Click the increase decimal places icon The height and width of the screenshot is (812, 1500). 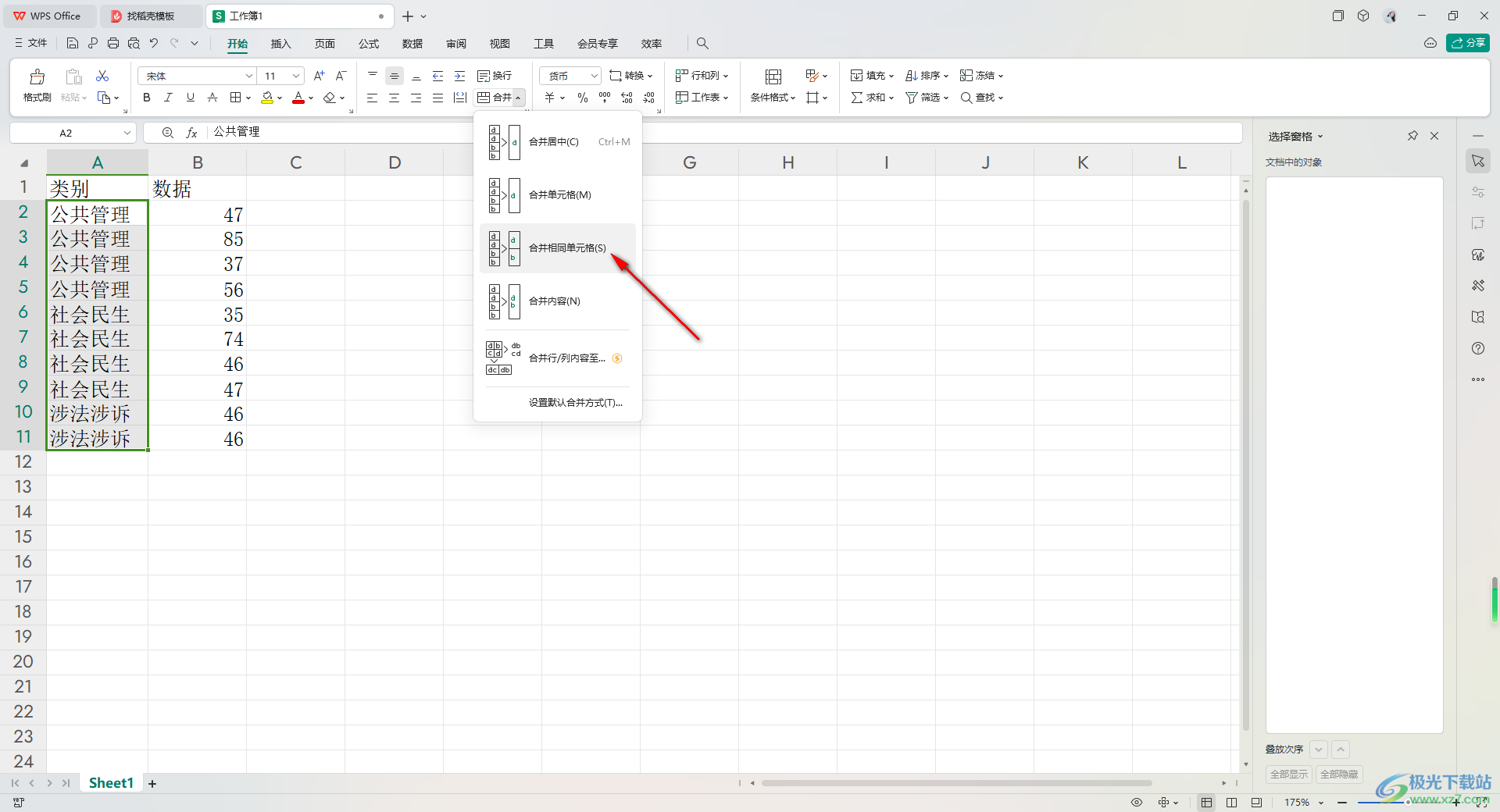point(627,98)
